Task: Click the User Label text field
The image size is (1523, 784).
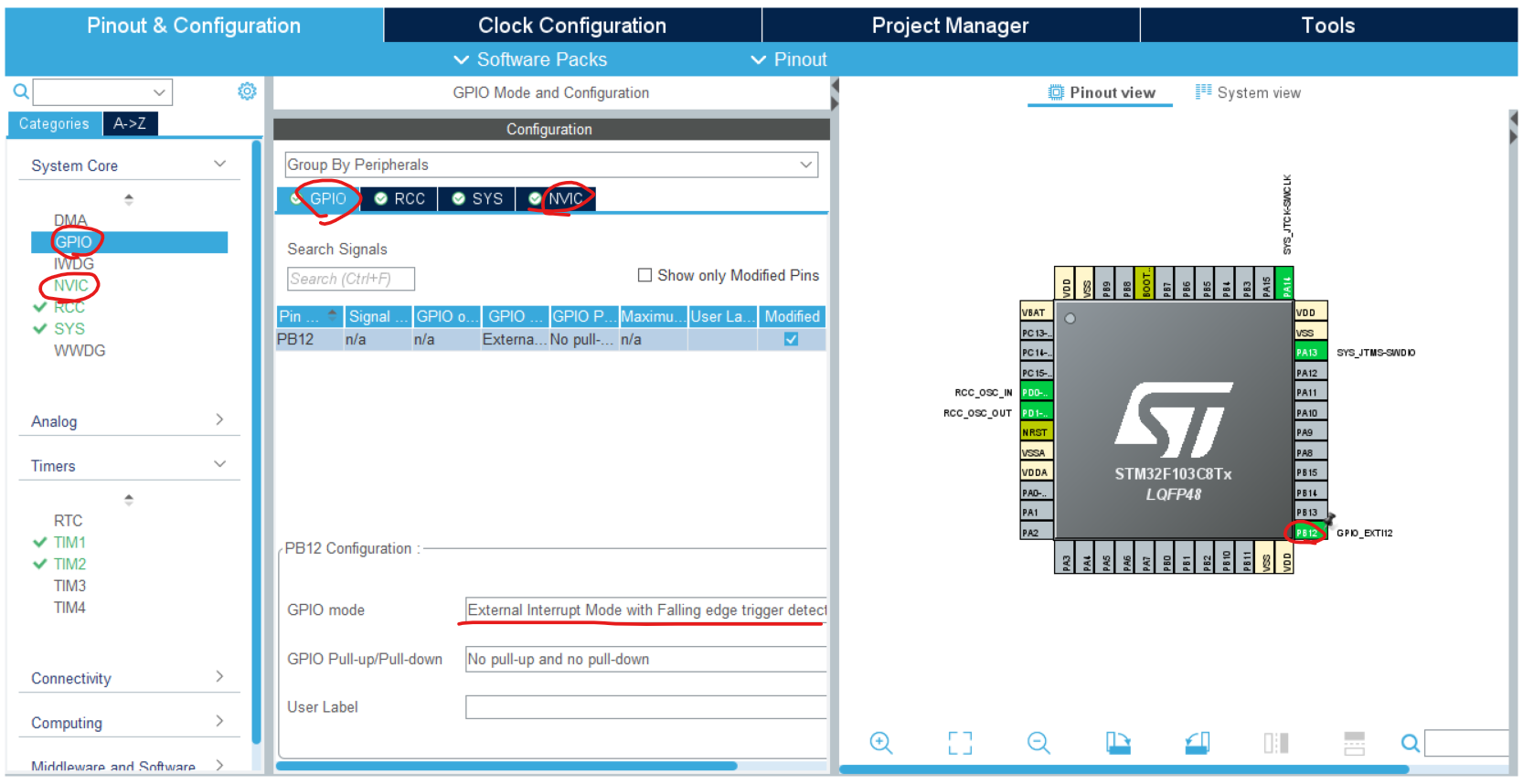Action: (x=645, y=707)
